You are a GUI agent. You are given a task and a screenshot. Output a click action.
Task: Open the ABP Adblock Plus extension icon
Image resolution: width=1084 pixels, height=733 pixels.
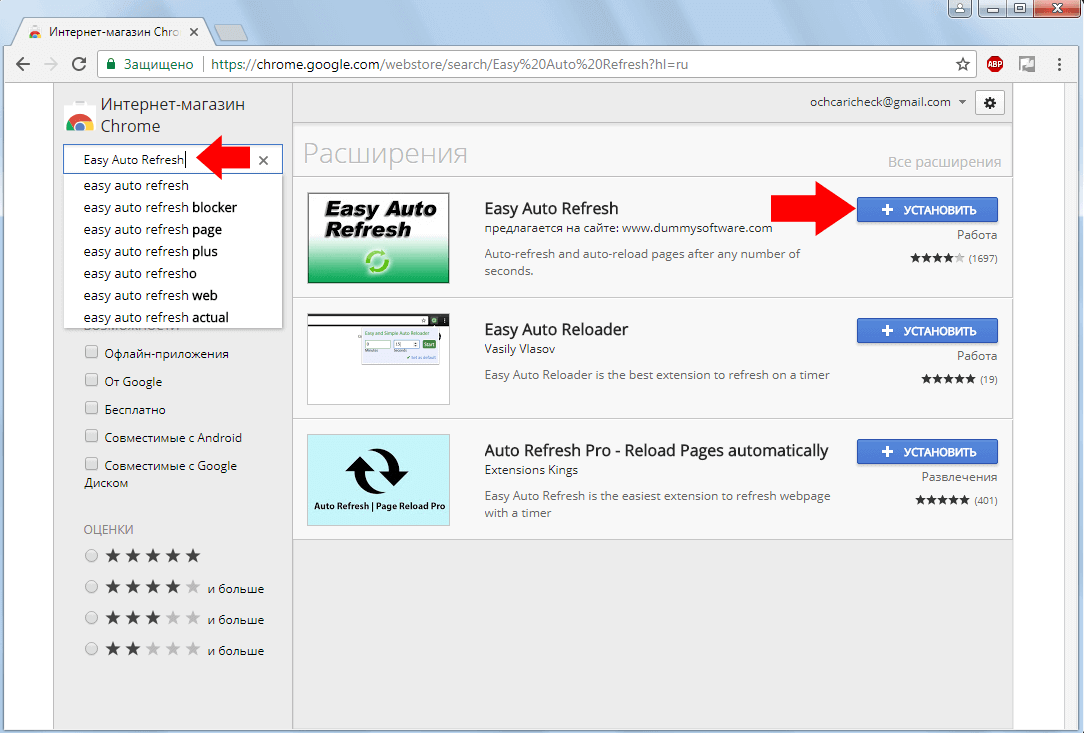(995, 64)
